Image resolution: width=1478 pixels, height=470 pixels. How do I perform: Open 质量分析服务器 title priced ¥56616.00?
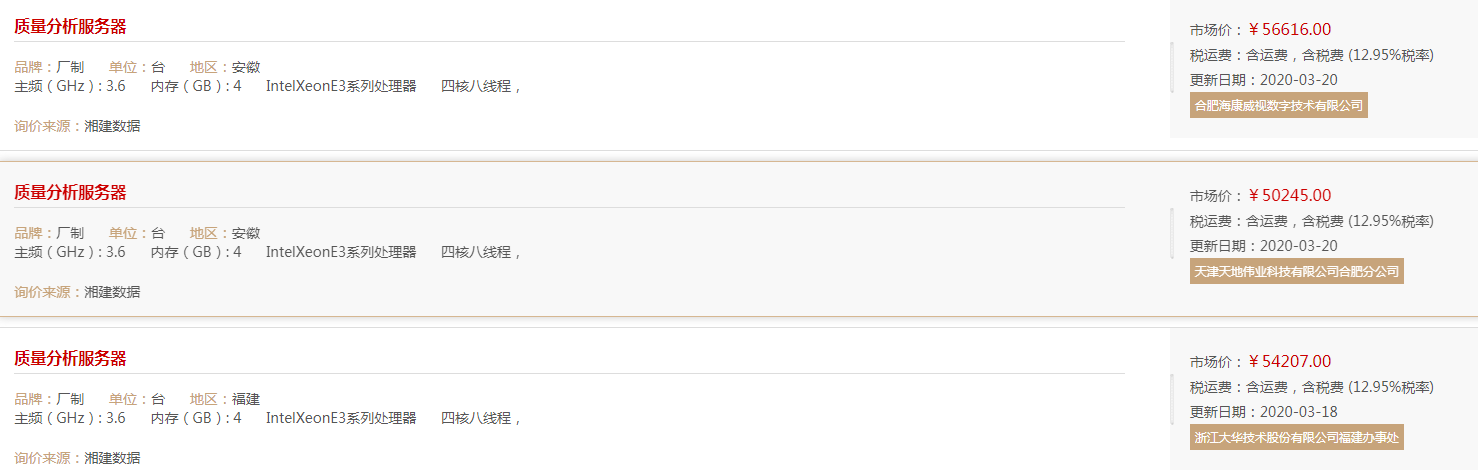(x=70, y=27)
